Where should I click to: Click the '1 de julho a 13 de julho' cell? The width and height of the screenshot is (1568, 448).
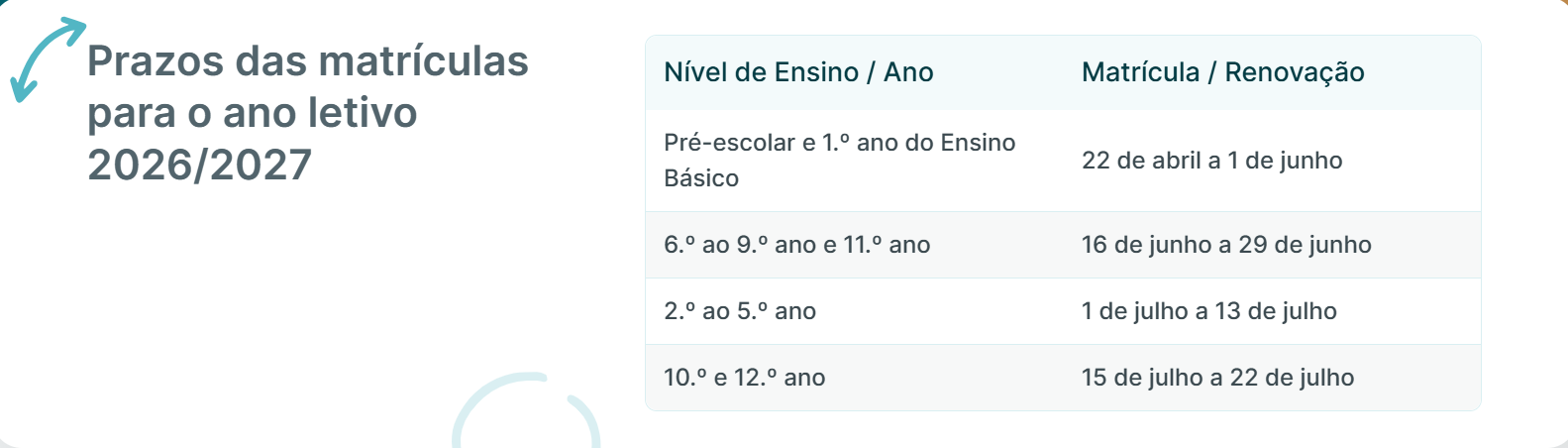click(1208, 311)
